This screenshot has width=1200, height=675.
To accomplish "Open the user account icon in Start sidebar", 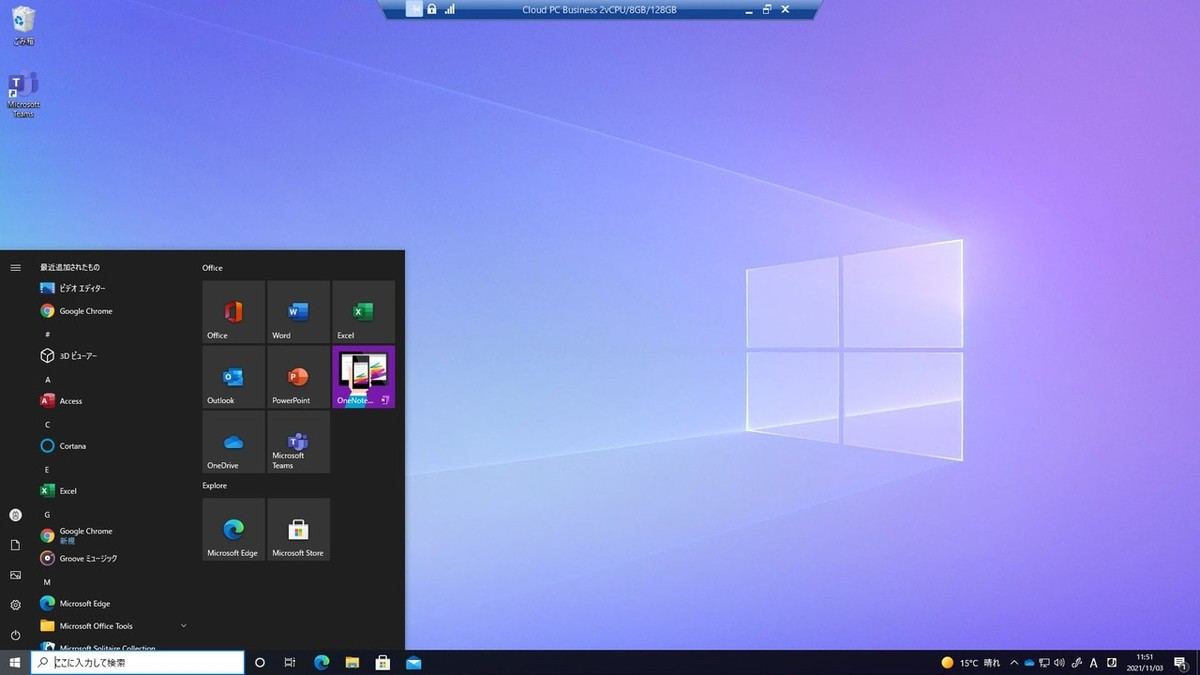I will pos(15,515).
